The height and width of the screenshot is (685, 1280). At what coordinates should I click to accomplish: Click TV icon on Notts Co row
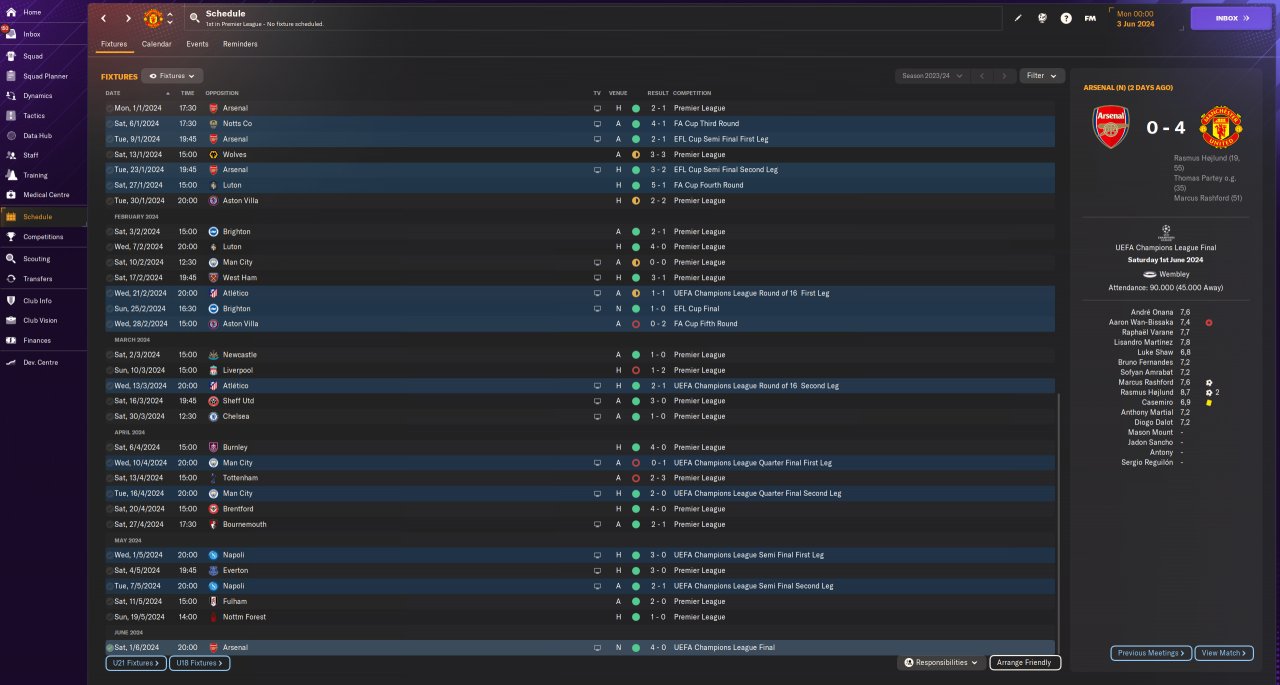click(x=598, y=124)
